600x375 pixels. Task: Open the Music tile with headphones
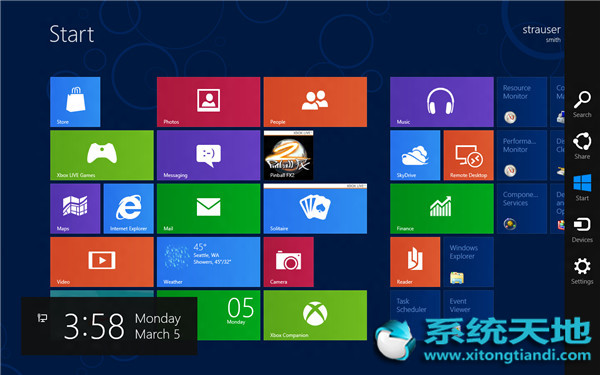click(442, 102)
